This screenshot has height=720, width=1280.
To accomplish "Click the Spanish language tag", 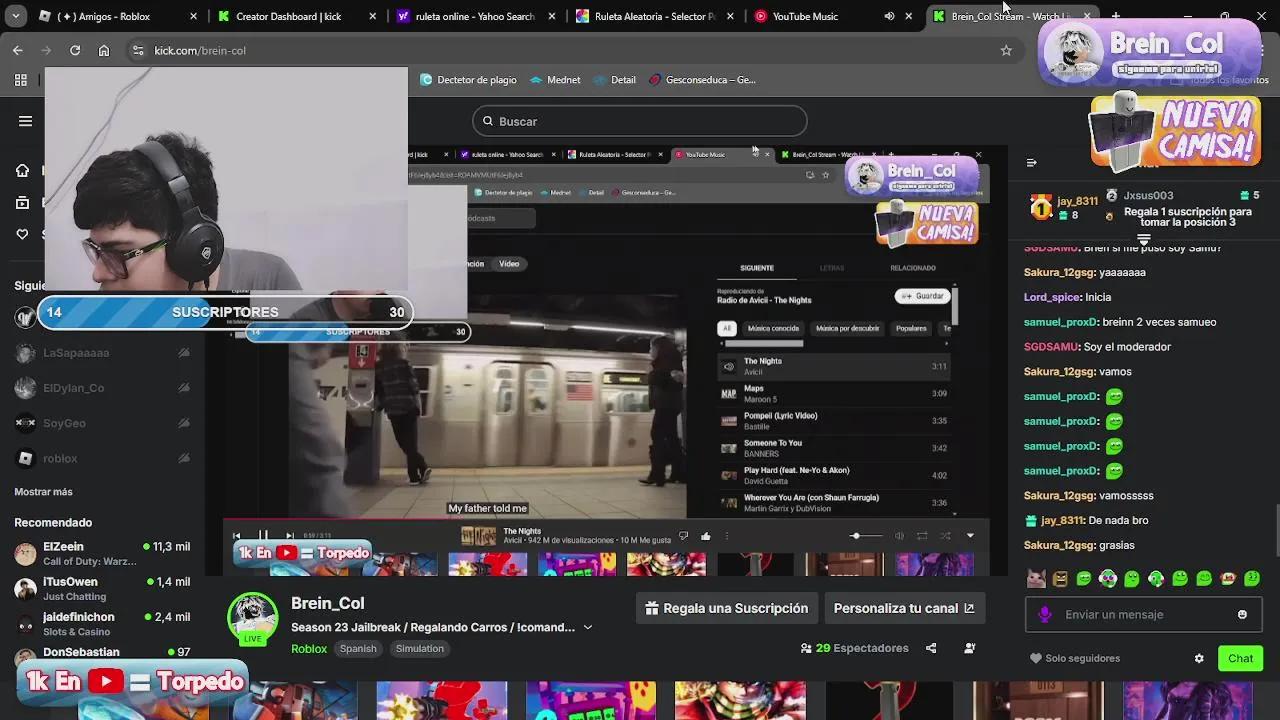I will (x=358, y=648).
